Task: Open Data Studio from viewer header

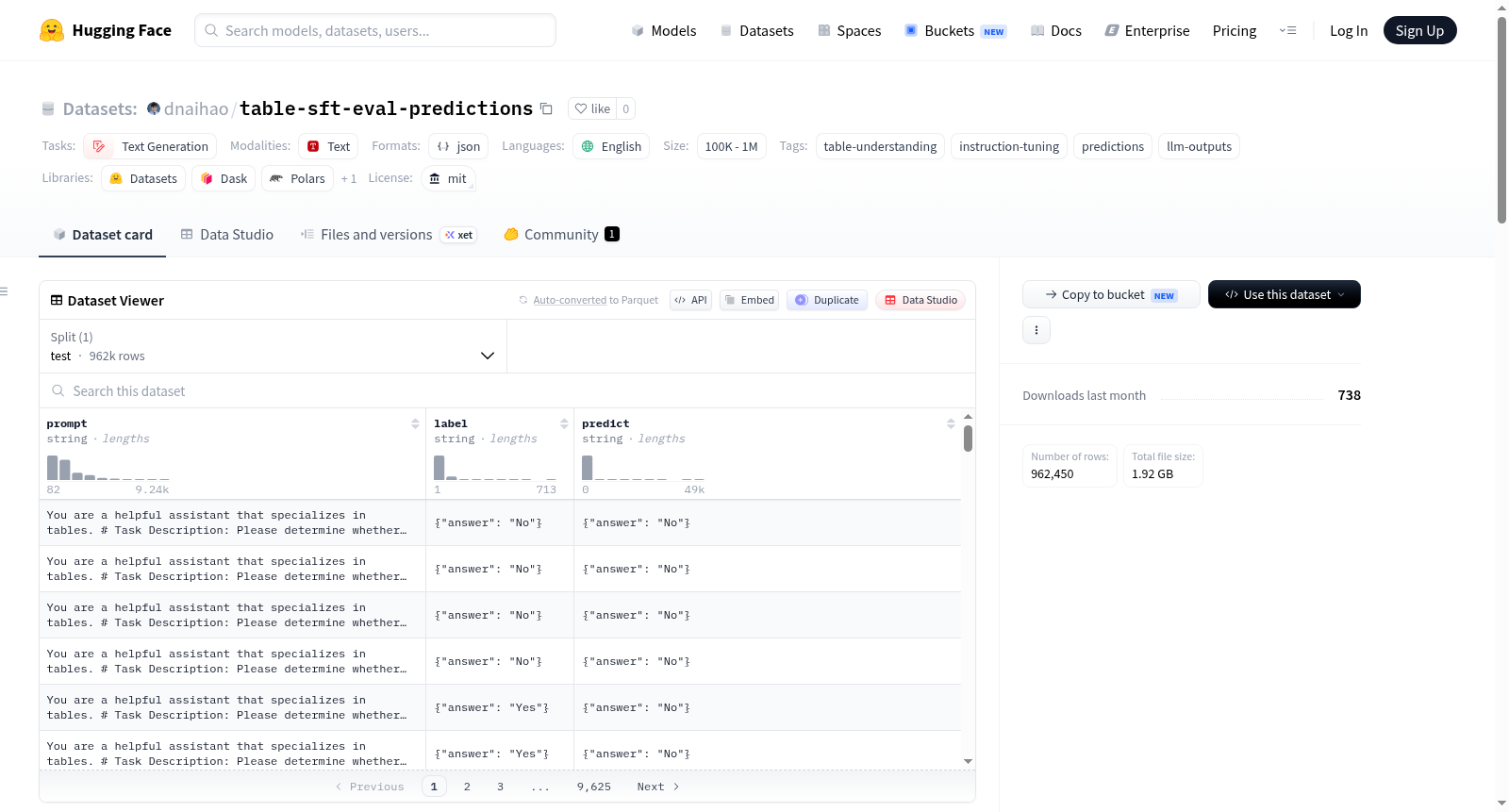Action: click(920, 300)
